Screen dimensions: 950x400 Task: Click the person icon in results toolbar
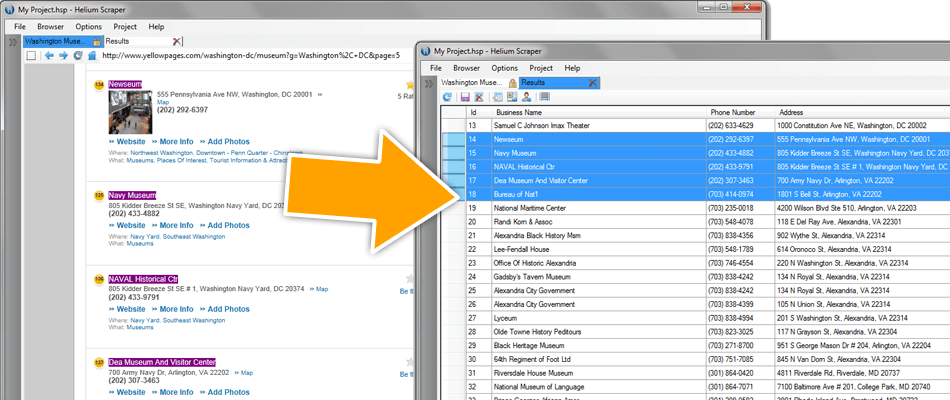tap(526, 97)
